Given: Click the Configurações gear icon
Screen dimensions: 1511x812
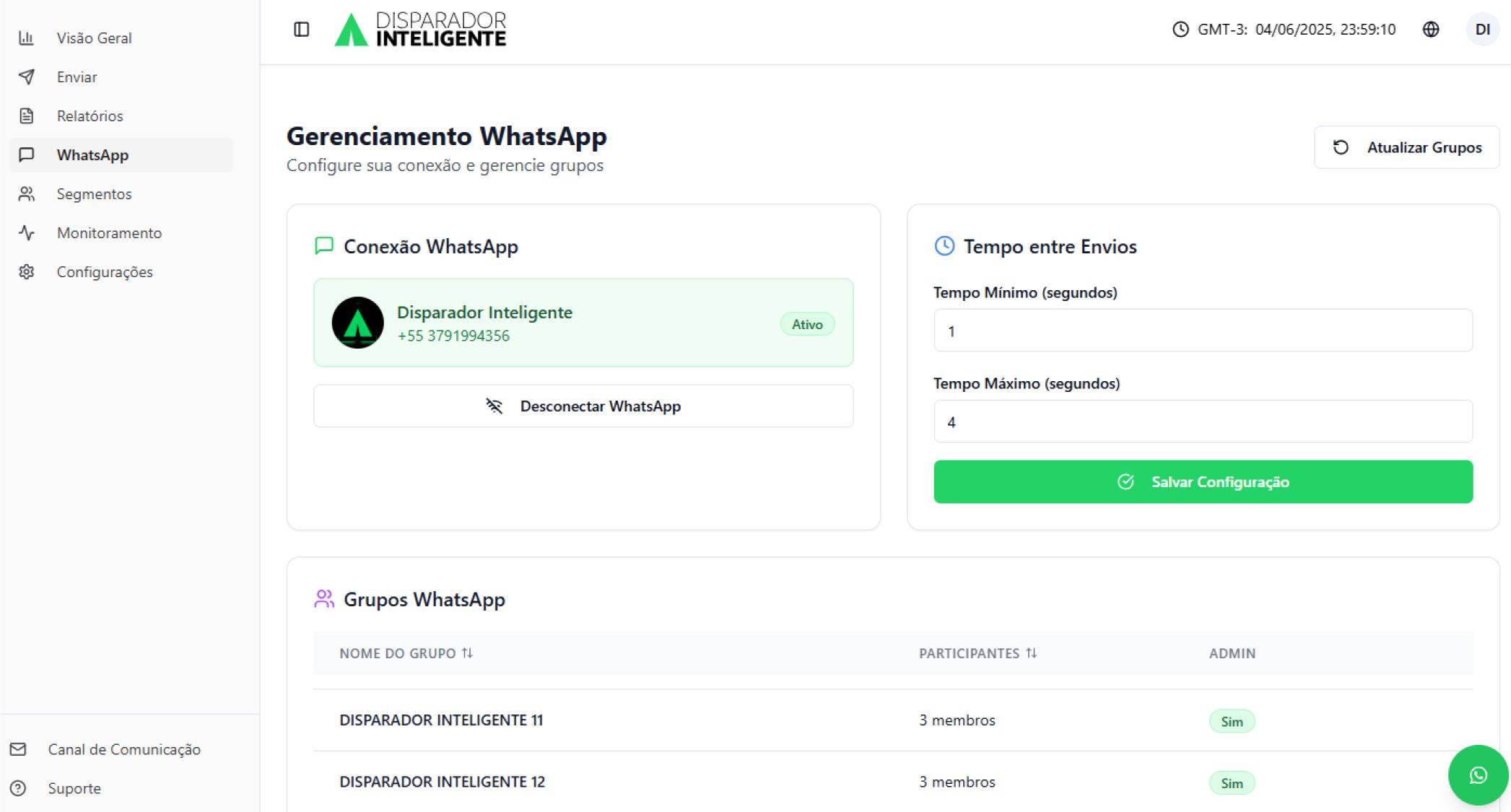Looking at the screenshot, I should point(27,272).
